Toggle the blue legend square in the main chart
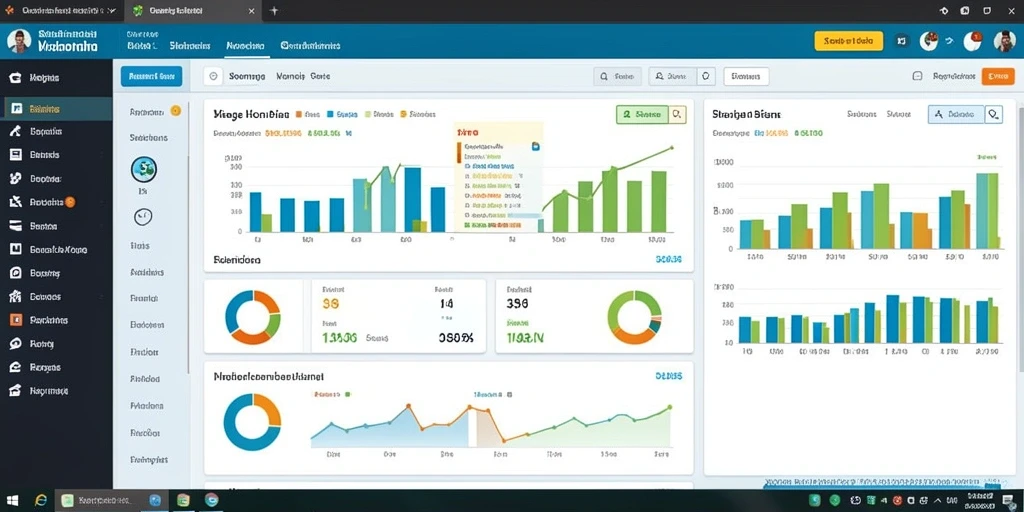Image resolution: width=1024 pixels, height=512 pixels. (330, 114)
